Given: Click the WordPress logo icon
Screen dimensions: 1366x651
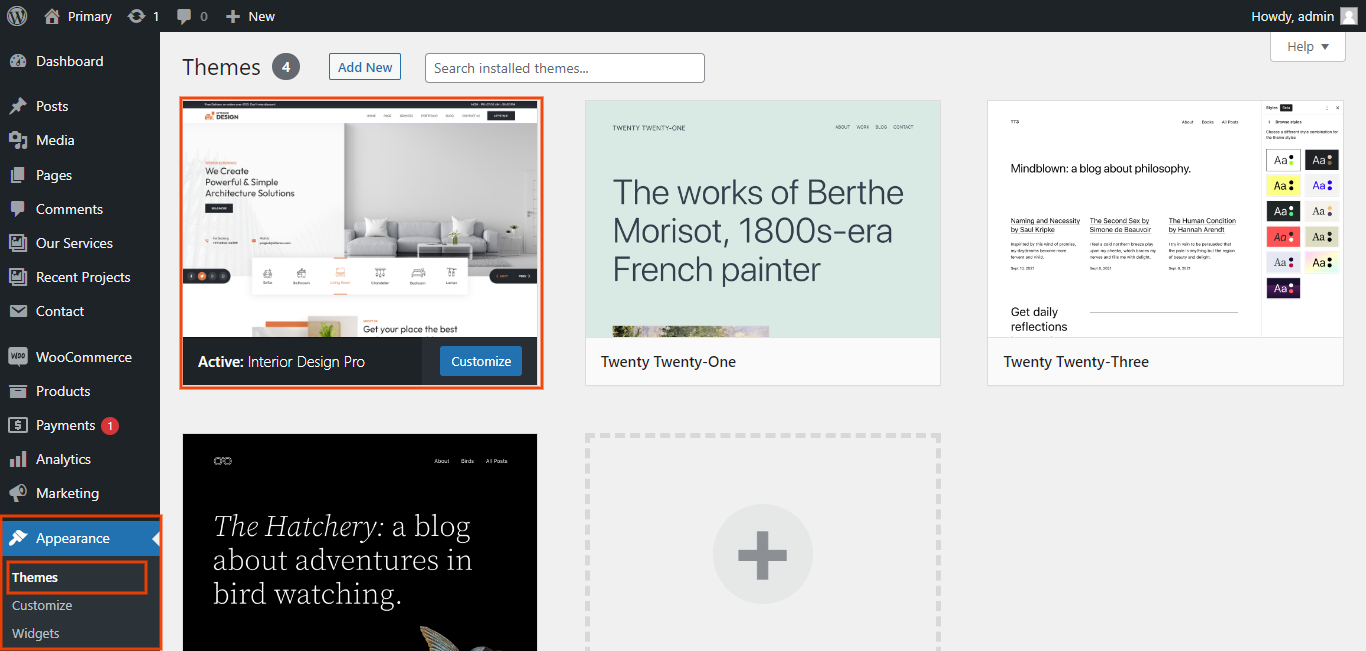Looking at the screenshot, I should pos(17,16).
